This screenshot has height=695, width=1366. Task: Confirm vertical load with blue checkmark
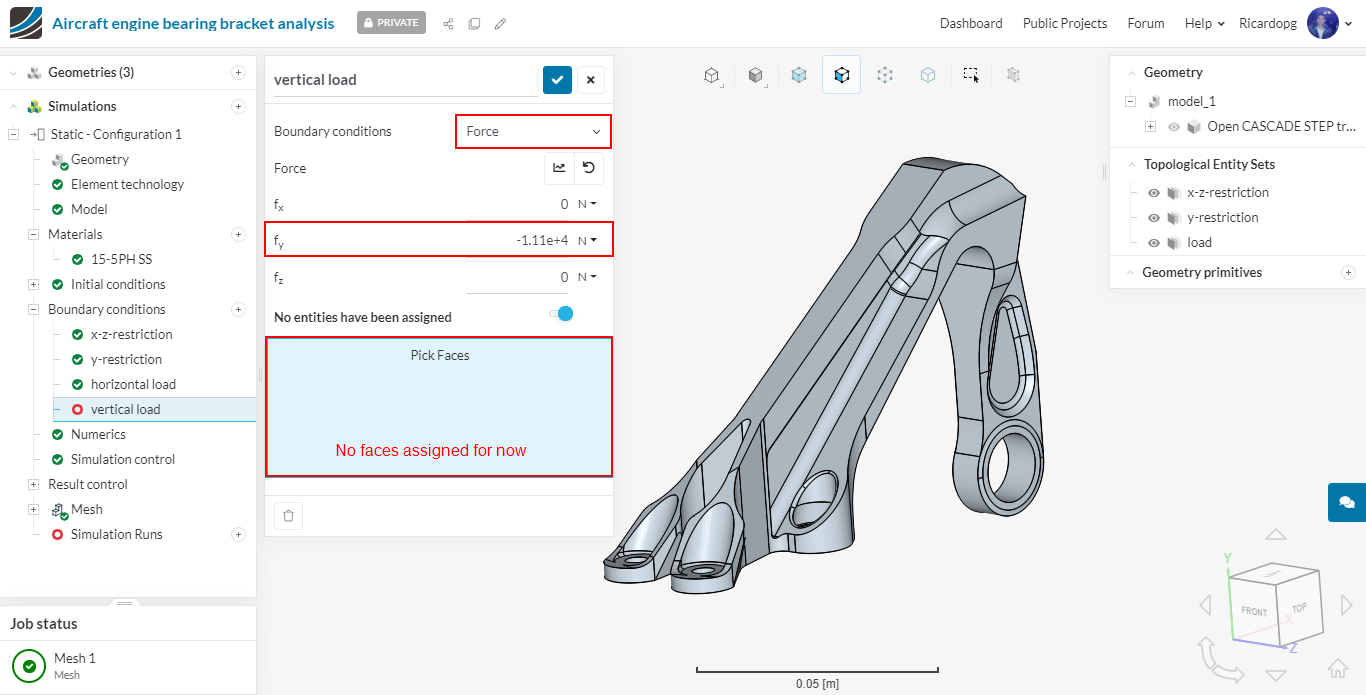tap(557, 80)
